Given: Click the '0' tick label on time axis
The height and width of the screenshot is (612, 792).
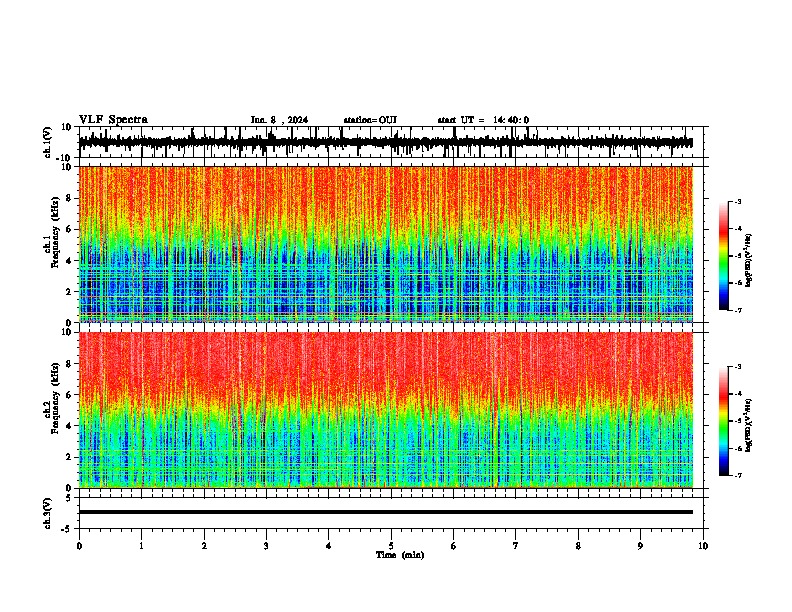Looking at the screenshot, I should (x=79, y=546).
